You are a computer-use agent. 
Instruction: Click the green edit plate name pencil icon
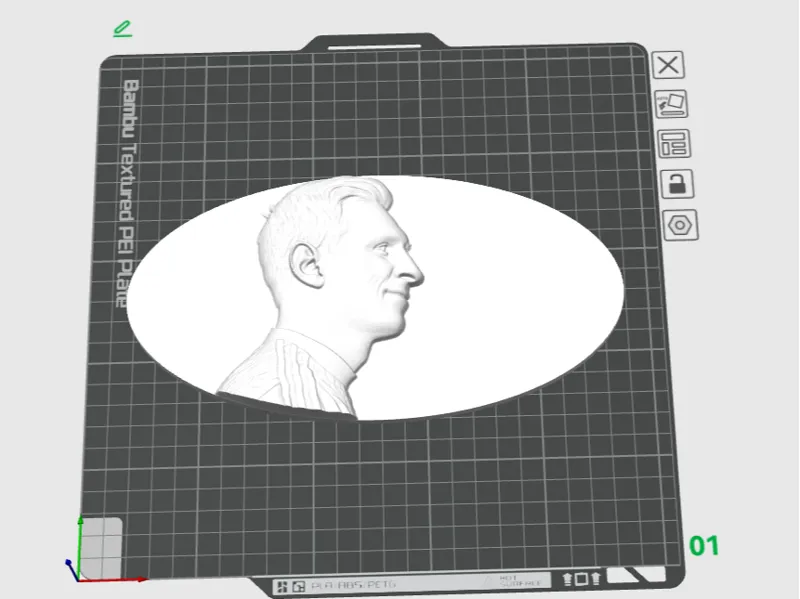(122, 29)
